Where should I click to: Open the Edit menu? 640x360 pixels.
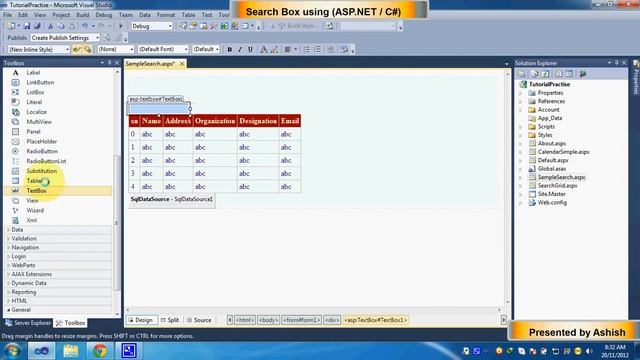point(23,15)
